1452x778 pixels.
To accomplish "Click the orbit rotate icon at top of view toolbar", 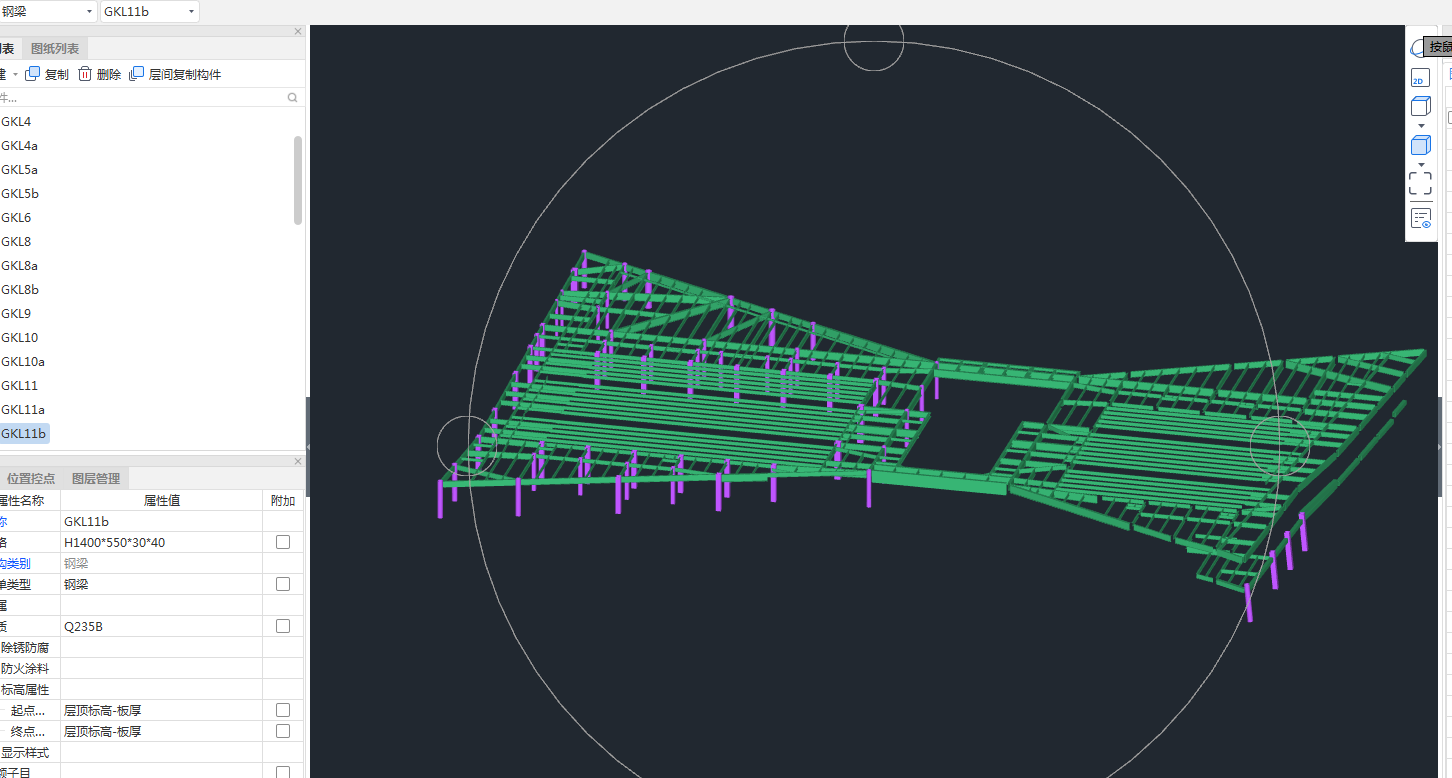I will [x=1416, y=48].
